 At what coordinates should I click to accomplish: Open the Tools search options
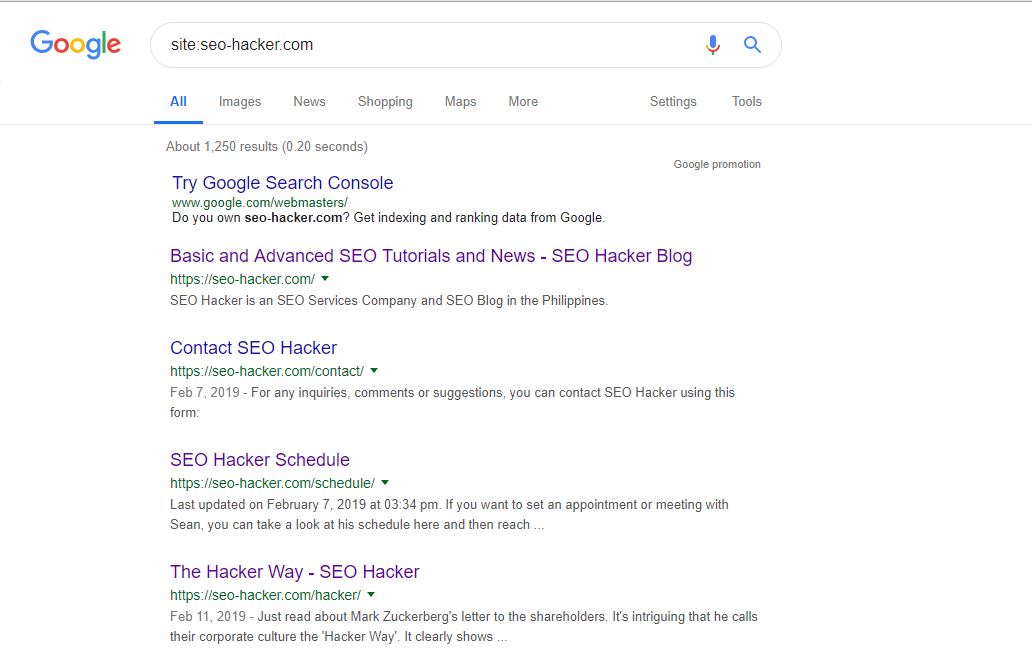pos(746,102)
